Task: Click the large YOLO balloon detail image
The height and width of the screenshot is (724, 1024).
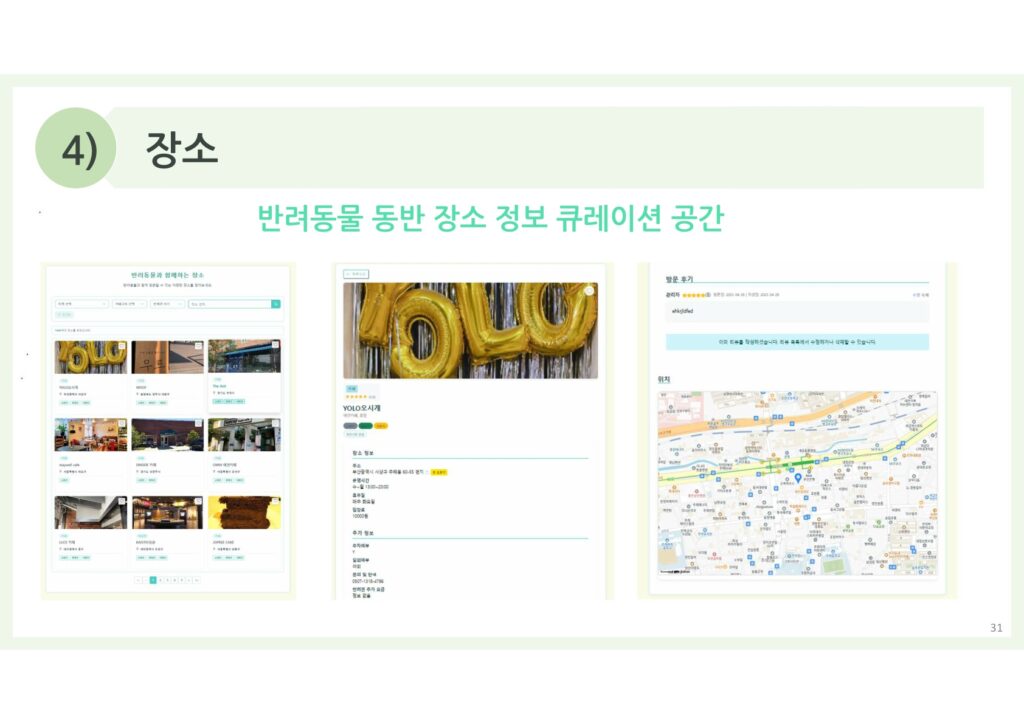Action: tap(470, 330)
